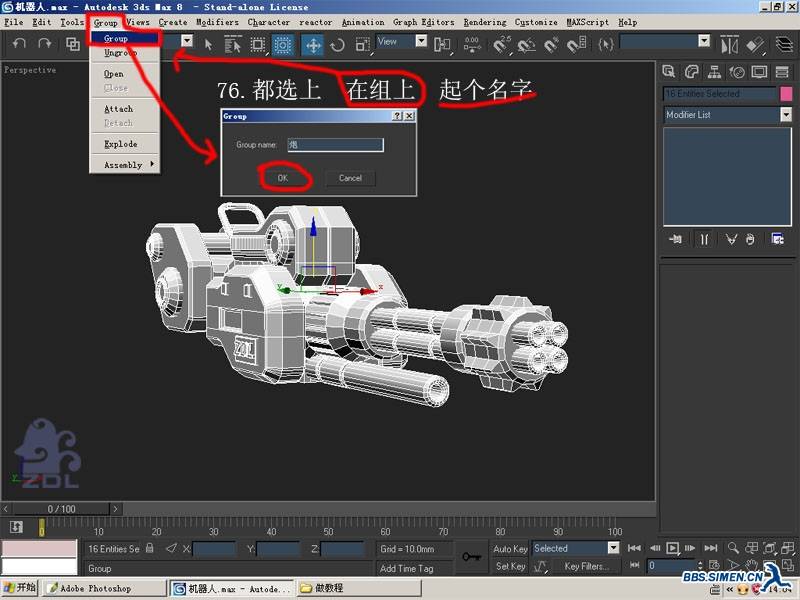Toggle Set Key mode
Image resolution: width=800 pixels, height=600 pixels.
pyautogui.click(x=510, y=566)
